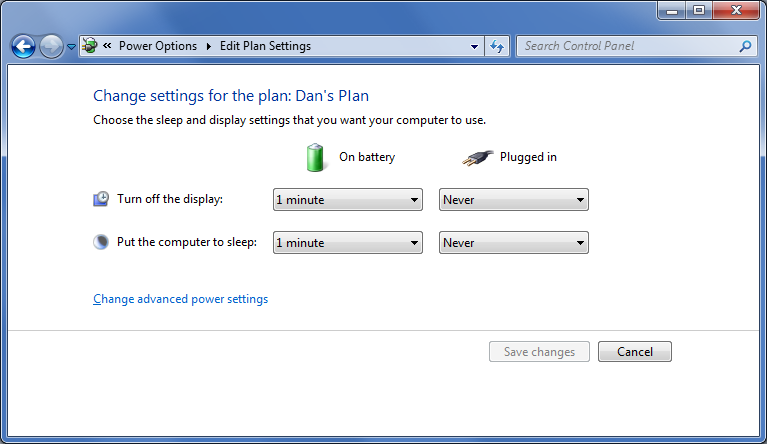The height and width of the screenshot is (444, 767).
Task: Open sleep dropdown for Plugged in
Action: pyautogui.click(x=513, y=243)
